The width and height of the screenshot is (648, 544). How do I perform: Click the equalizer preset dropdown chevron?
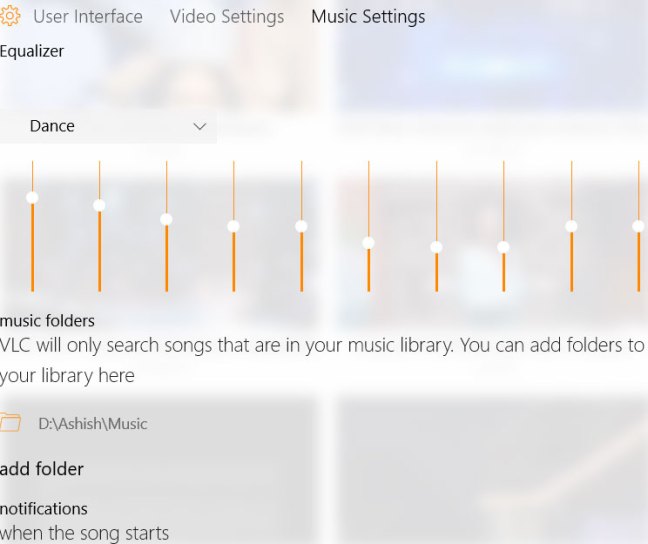(199, 126)
